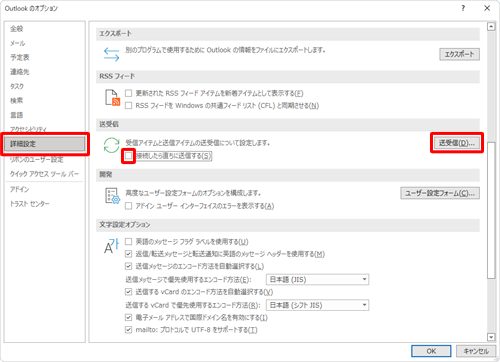Click the help question mark icon

click(x=463, y=8)
